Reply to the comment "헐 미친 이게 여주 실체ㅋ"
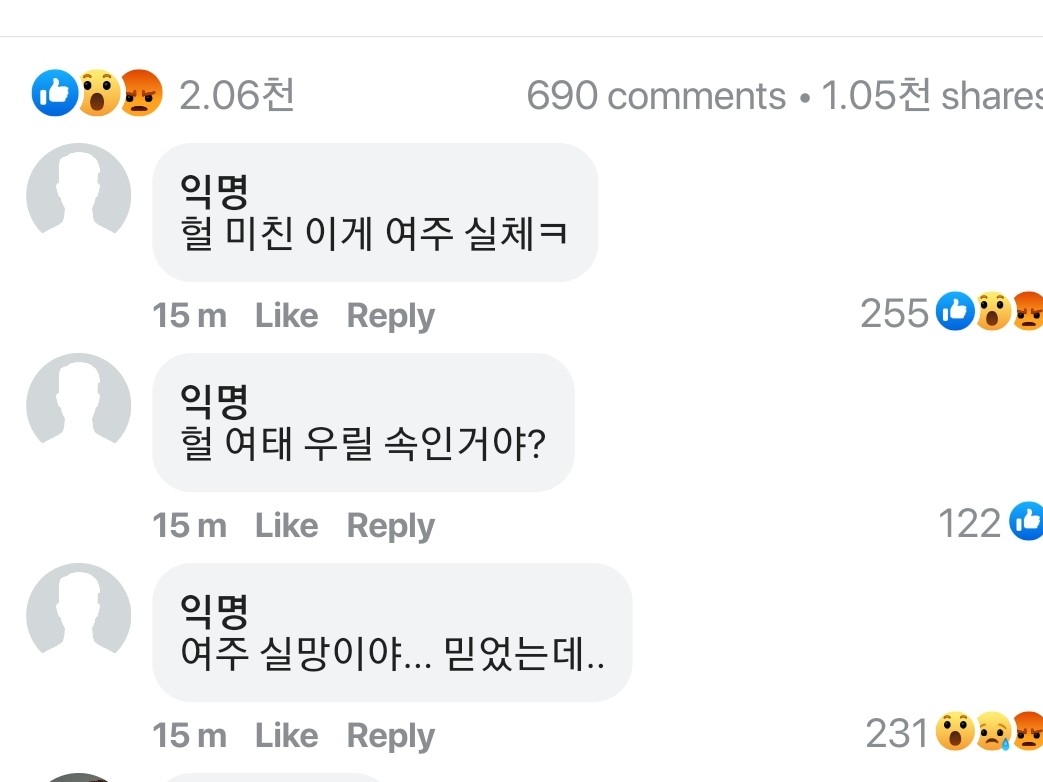This screenshot has width=1043, height=782. click(390, 316)
